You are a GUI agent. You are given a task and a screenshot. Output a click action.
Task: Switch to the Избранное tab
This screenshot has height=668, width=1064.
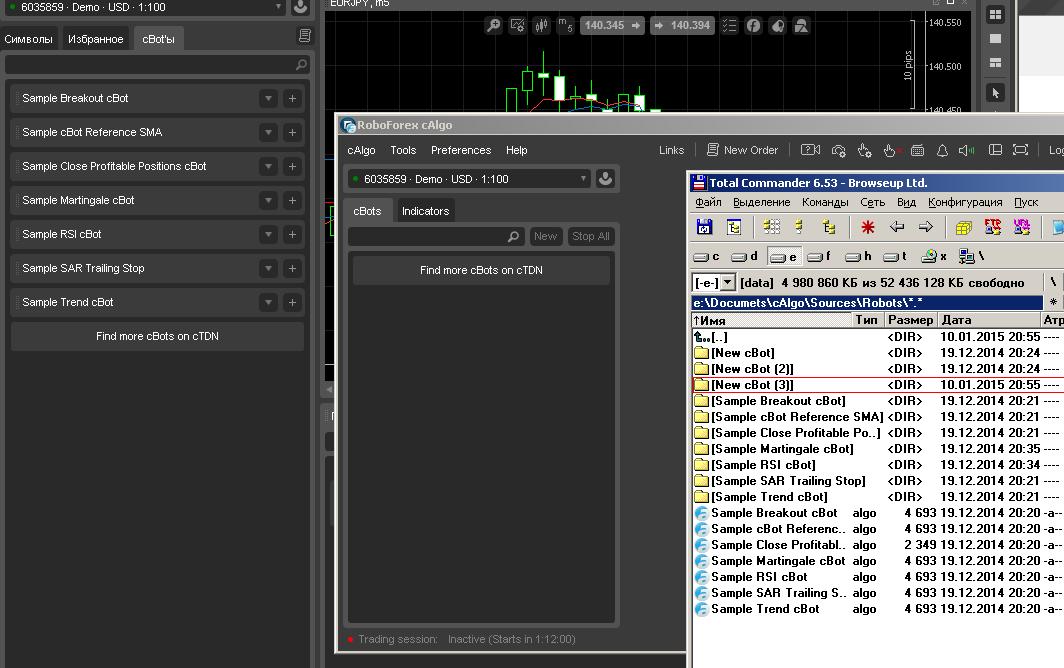pyautogui.click(x=96, y=39)
